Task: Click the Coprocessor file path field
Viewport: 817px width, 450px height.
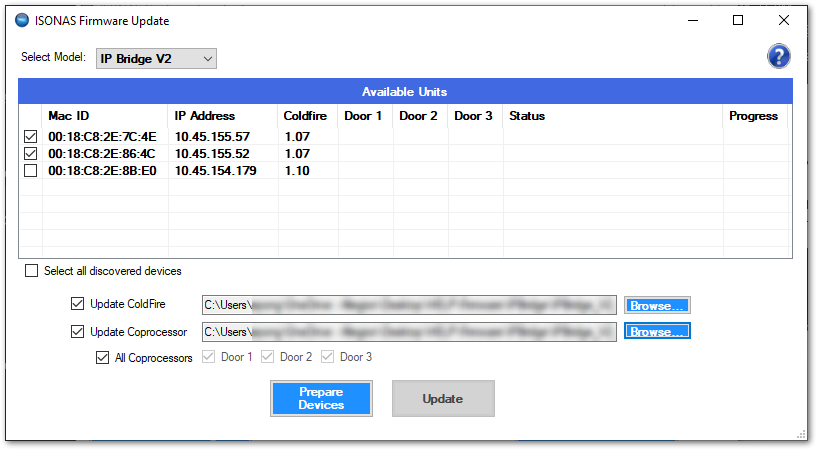Action: (409, 332)
